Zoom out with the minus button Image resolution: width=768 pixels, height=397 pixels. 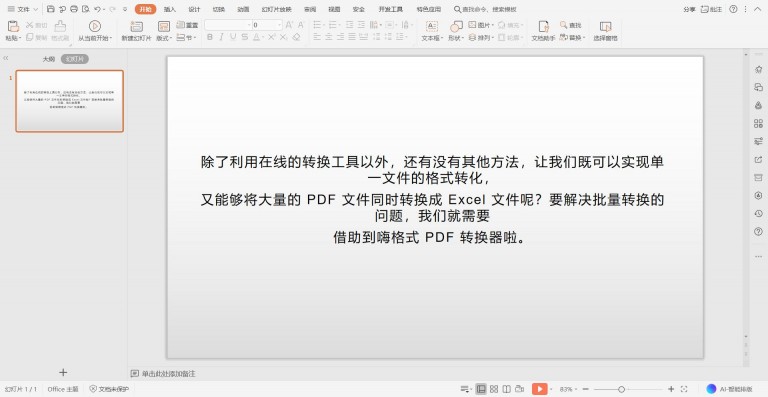[x=585, y=389]
